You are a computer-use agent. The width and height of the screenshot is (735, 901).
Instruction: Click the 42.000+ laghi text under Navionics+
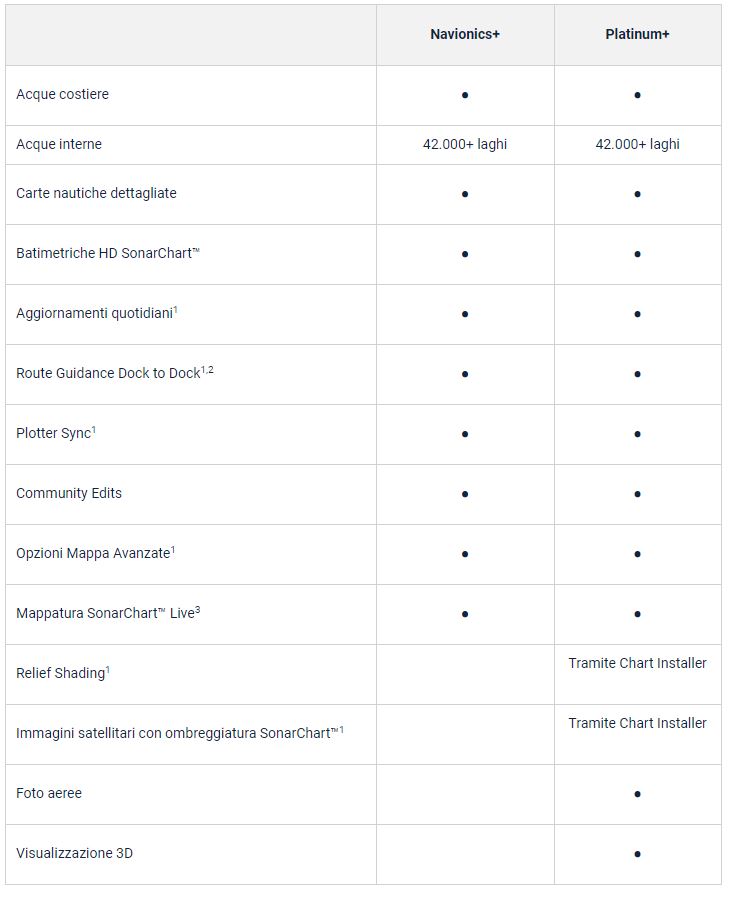[465, 144]
